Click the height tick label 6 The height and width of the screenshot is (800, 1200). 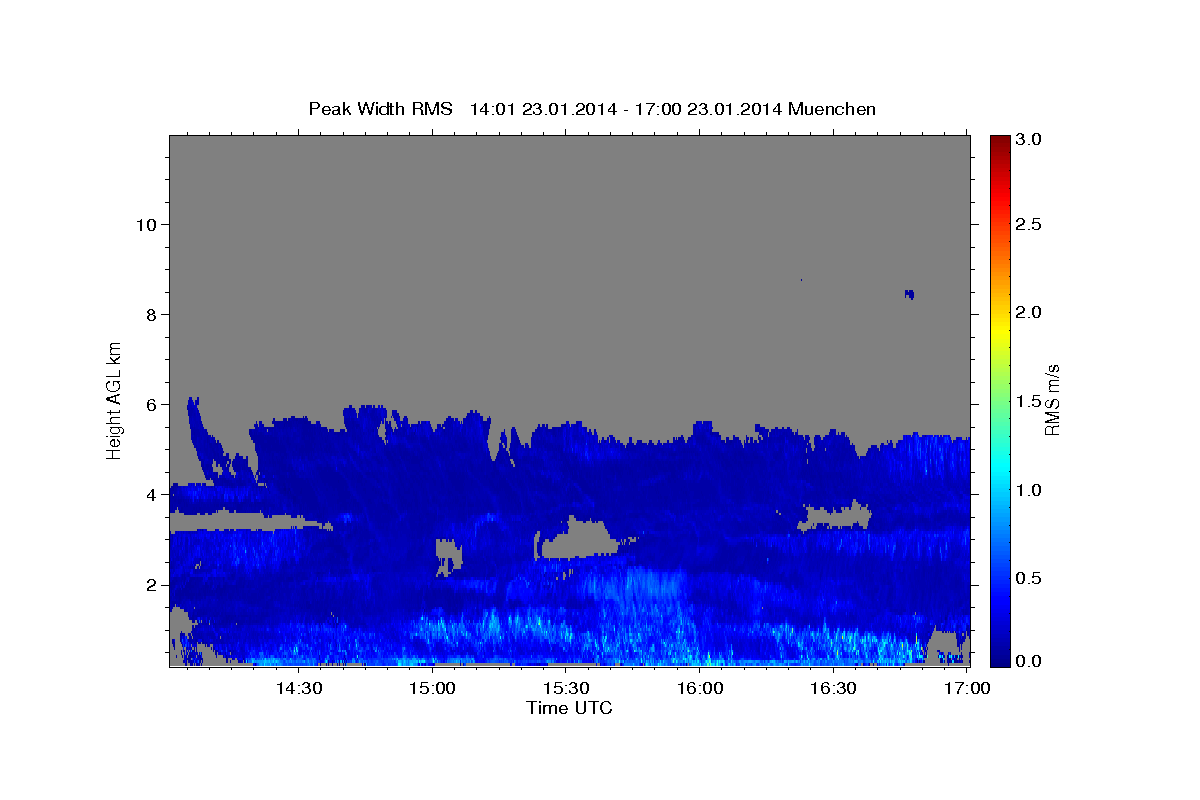(149, 404)
